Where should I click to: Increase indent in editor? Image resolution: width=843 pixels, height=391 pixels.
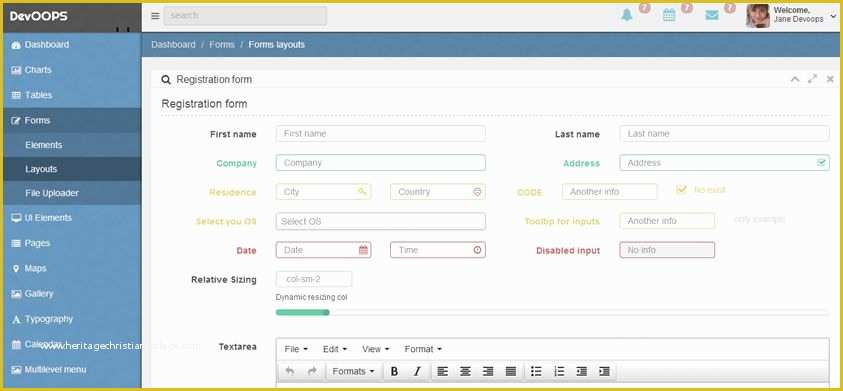click(x=604, y=371)
